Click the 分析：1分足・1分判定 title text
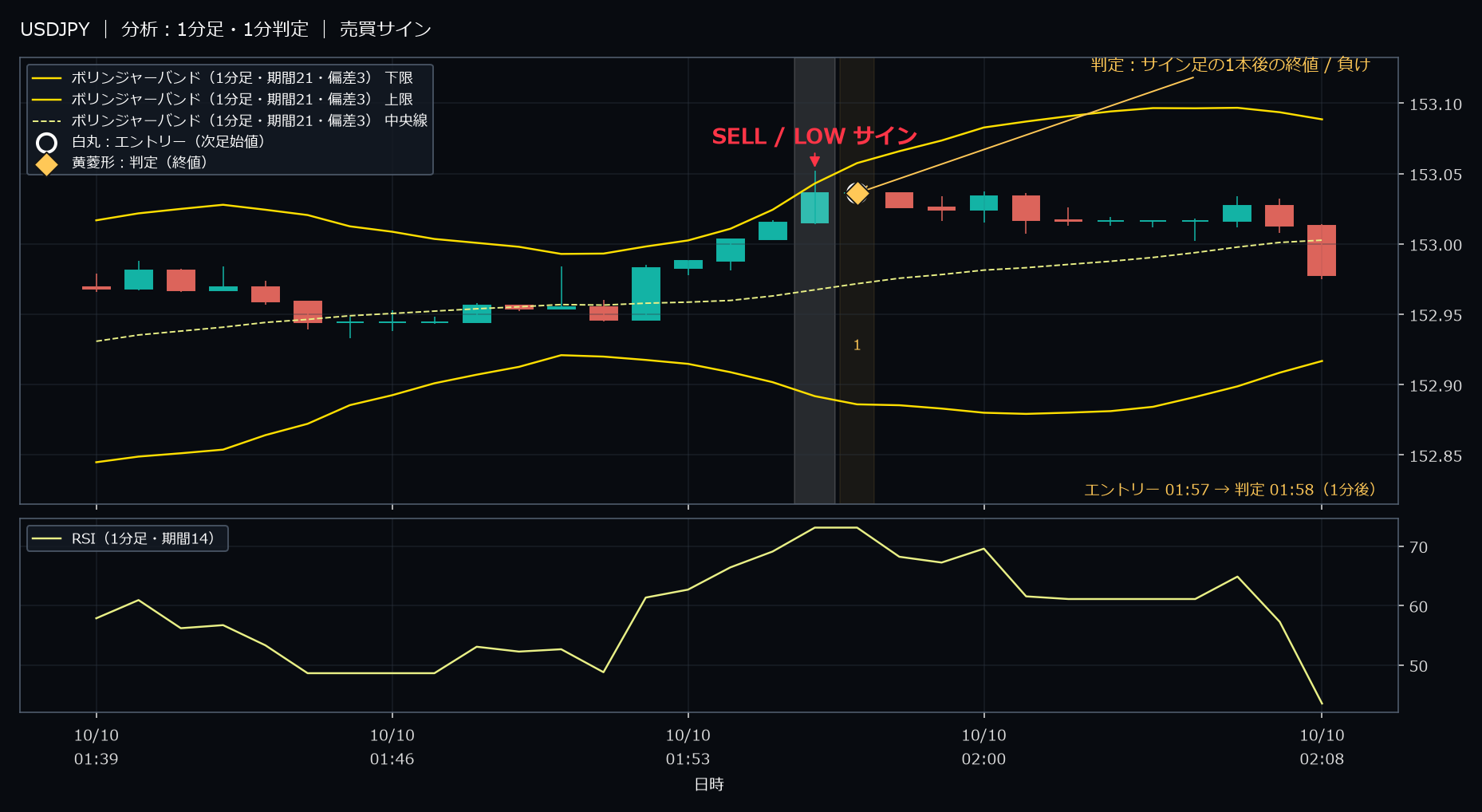The image size is (1482, 812). click(215, 30)
